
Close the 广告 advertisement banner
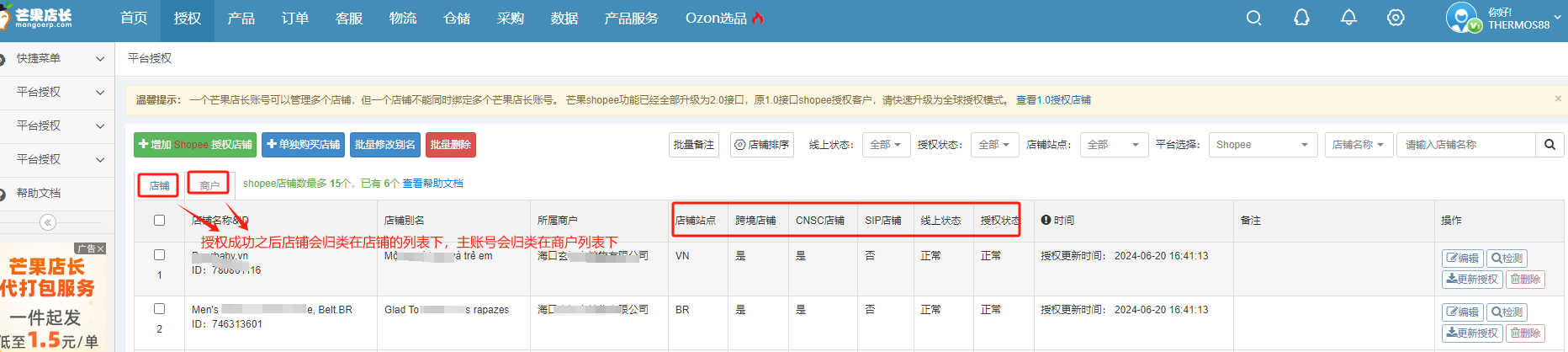tap(101, 248)
